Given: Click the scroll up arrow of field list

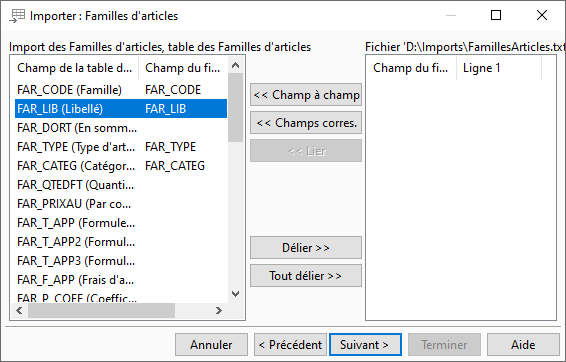Looking at the screenshot, I should (236, 65).
